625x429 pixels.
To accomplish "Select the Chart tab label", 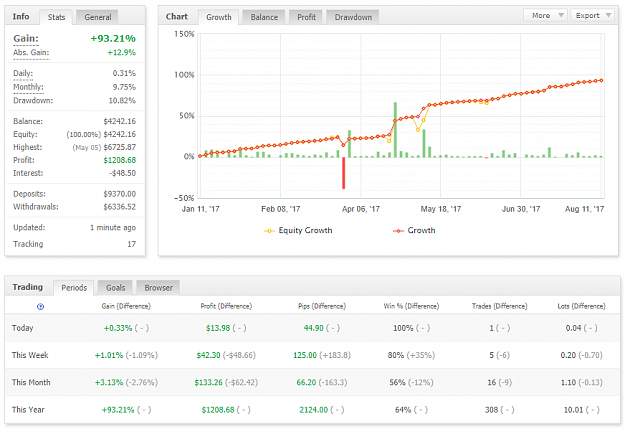I will (x=177, y=16).
